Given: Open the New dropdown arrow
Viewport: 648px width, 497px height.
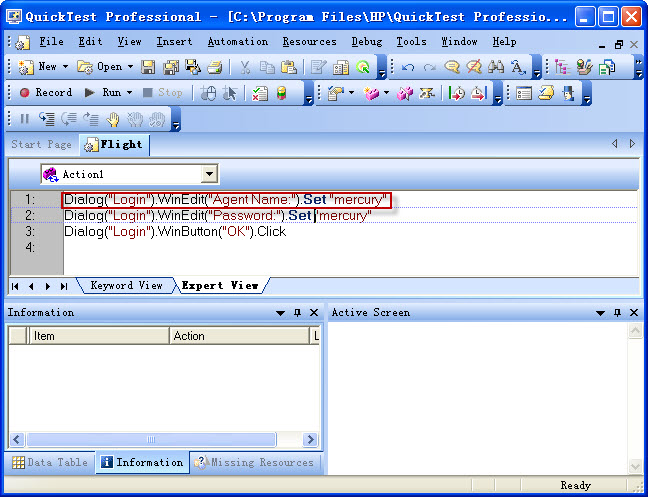Looking at the screenshot, I should pyautogui.click(x=65, y=67).
